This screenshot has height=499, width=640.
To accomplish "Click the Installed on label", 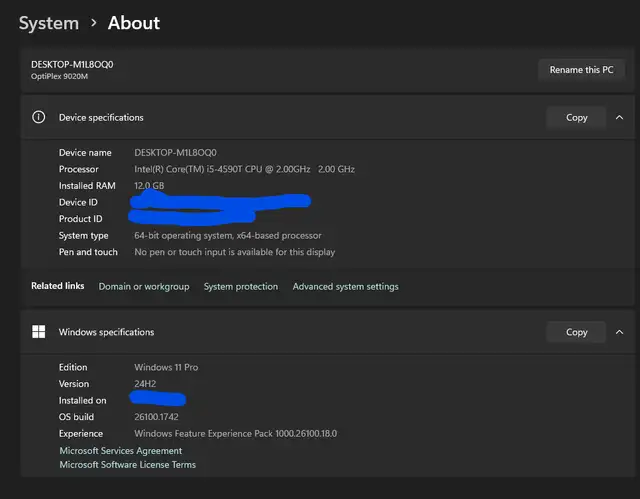I will [x=82, y=401].
